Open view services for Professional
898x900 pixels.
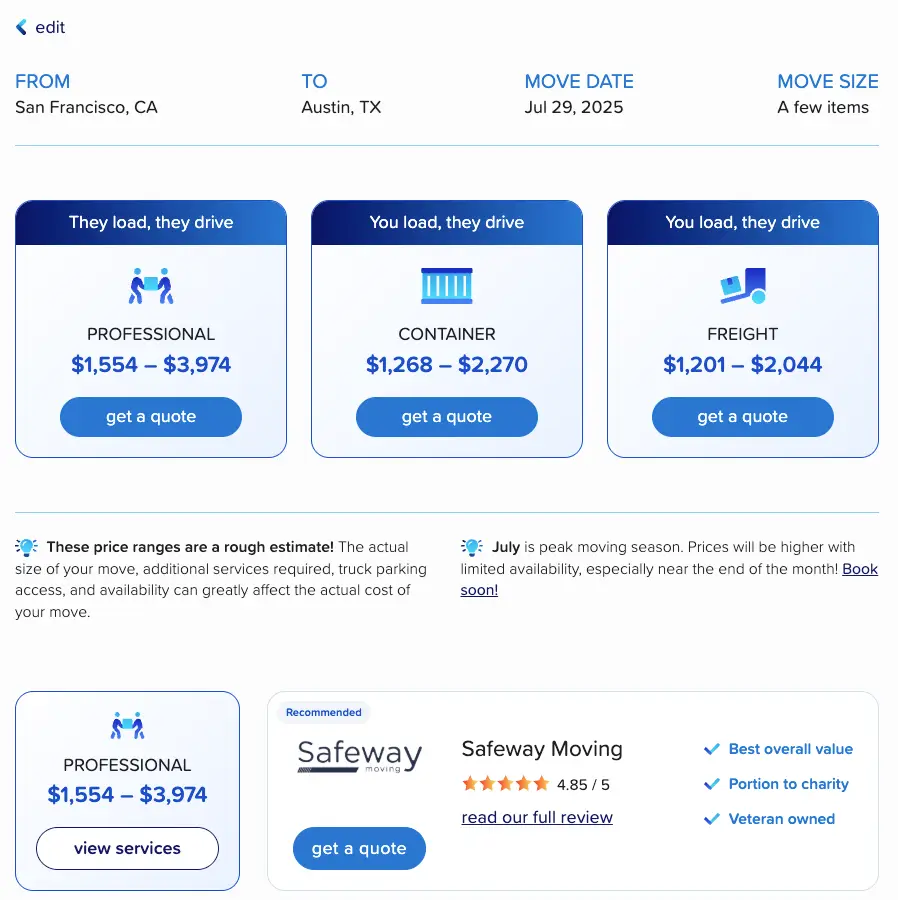pyautogui.click(x=127, y=848)
